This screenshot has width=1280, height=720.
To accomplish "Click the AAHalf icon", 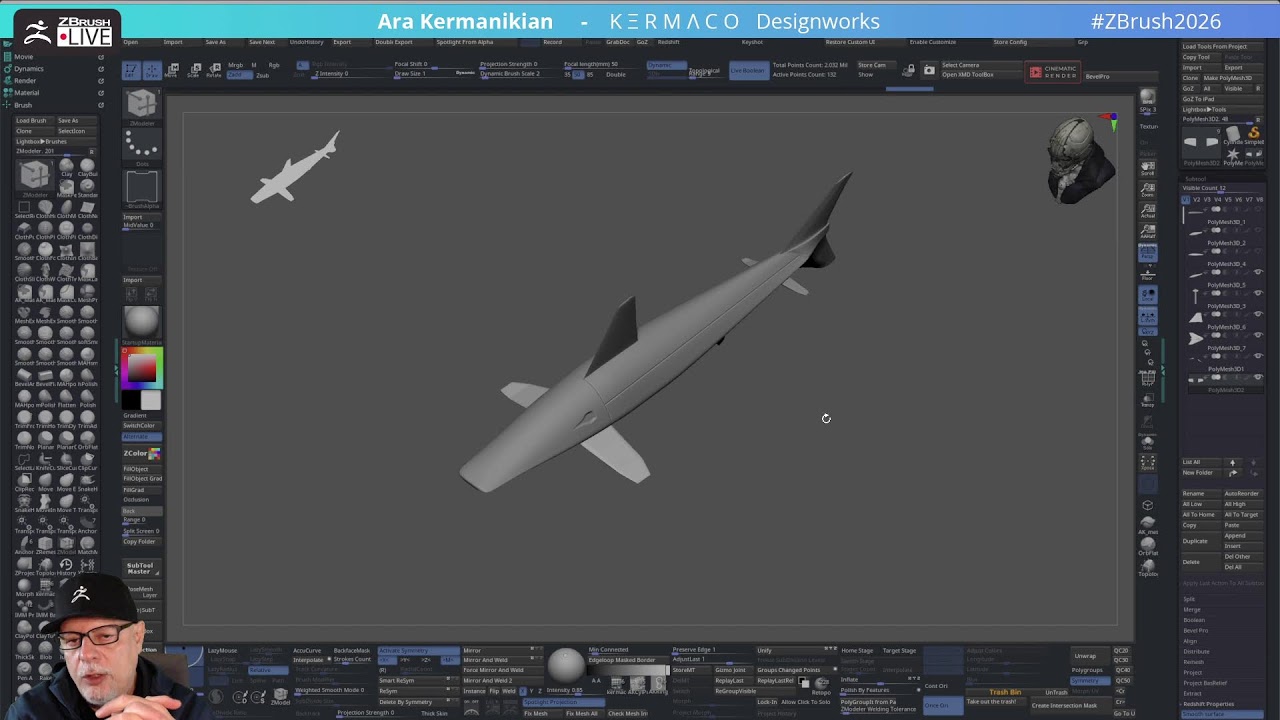I will coord(1148,231).
